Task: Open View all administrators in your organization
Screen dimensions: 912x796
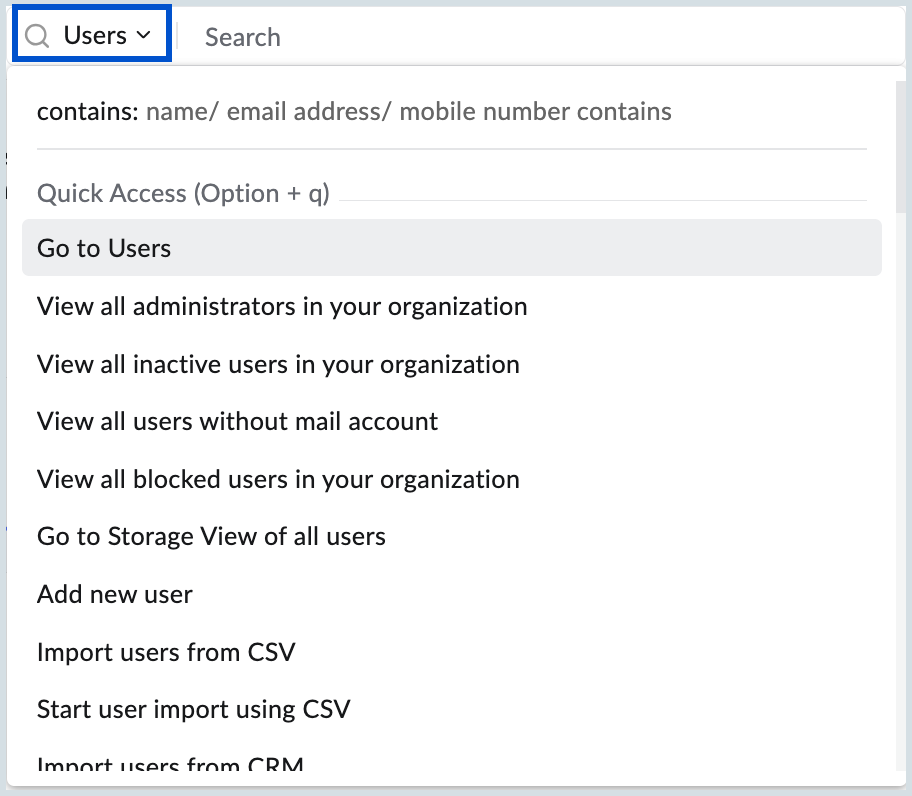Action: [282, 306]
